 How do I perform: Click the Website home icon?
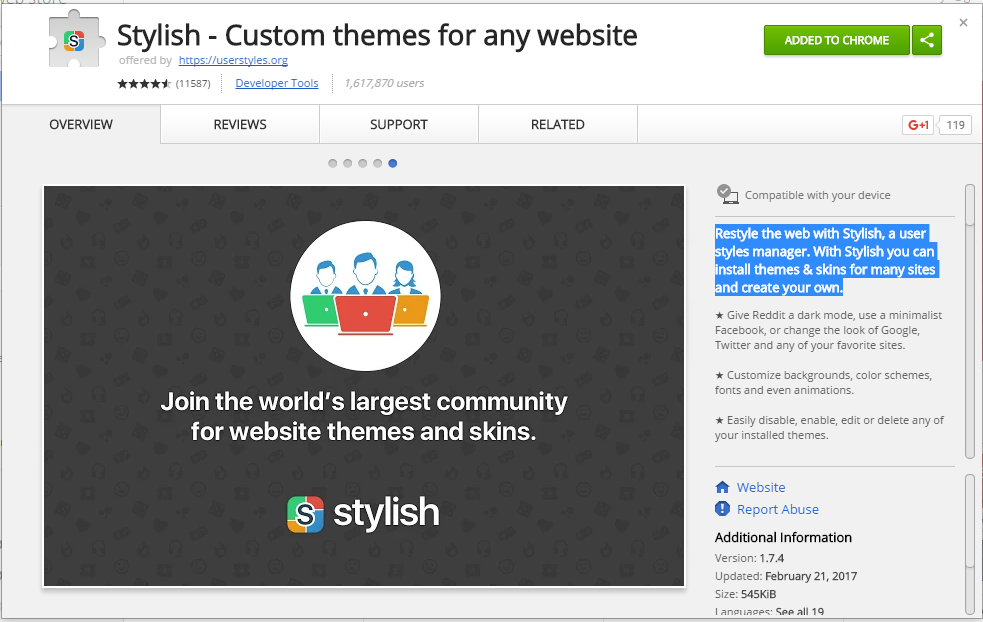(x=722, y=487)
